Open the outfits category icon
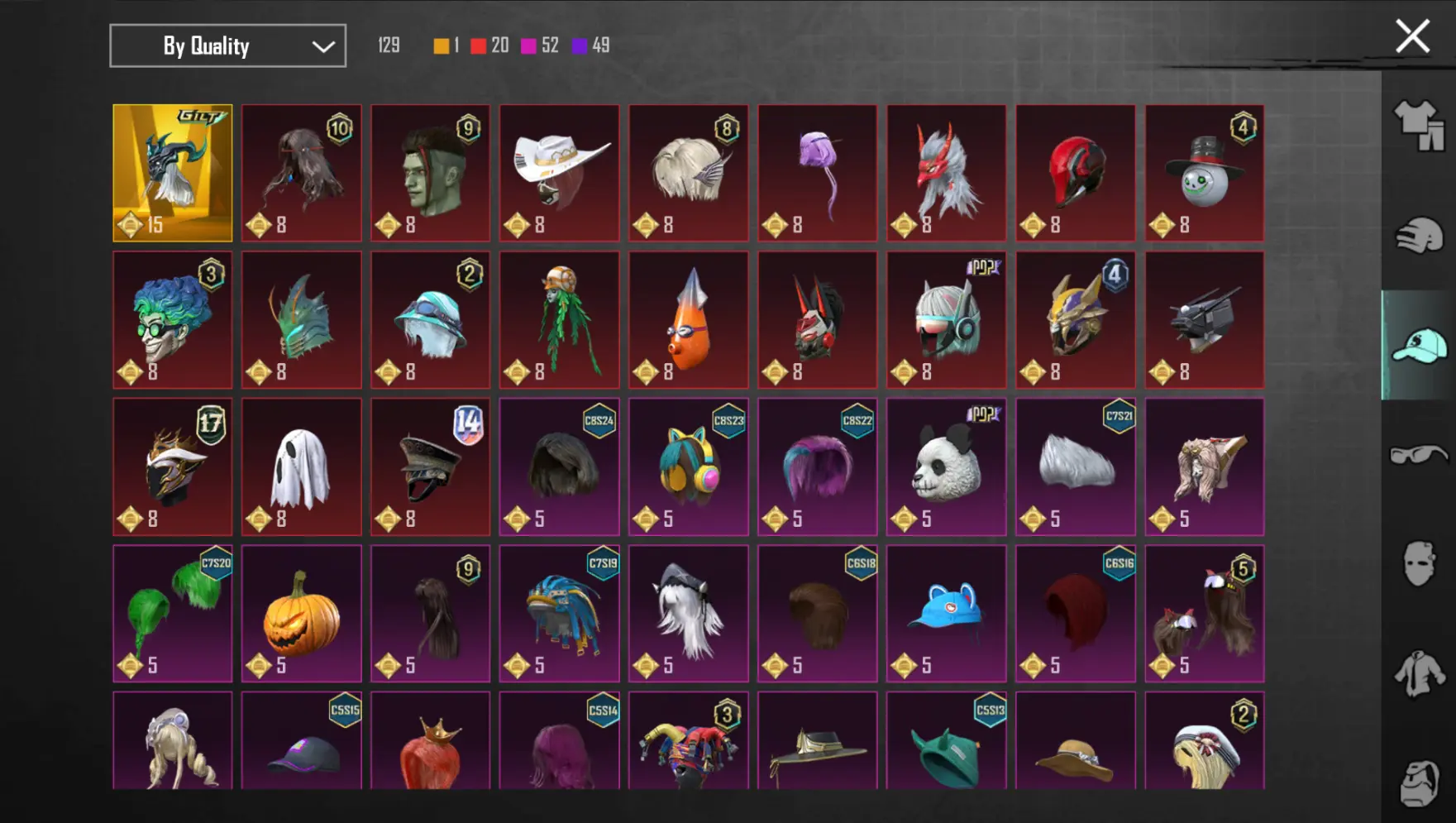Viewport: 1456px width, 823px height. (x=1419, y=126)
